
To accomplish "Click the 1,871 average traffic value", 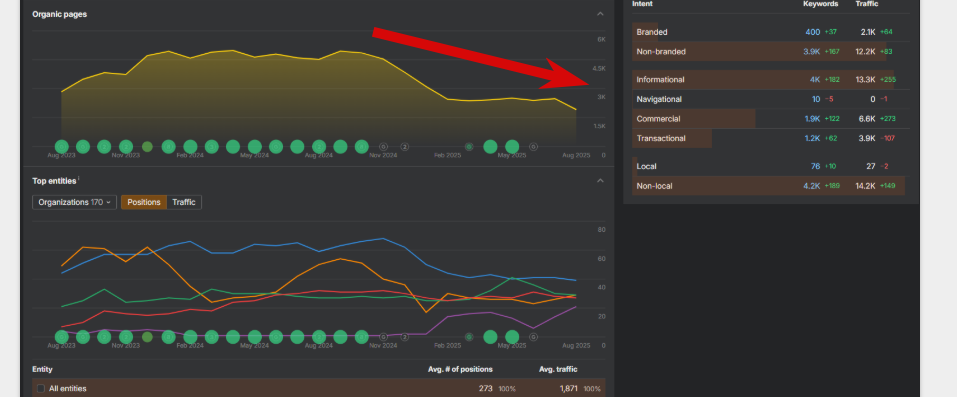I will tap(568, 388).
